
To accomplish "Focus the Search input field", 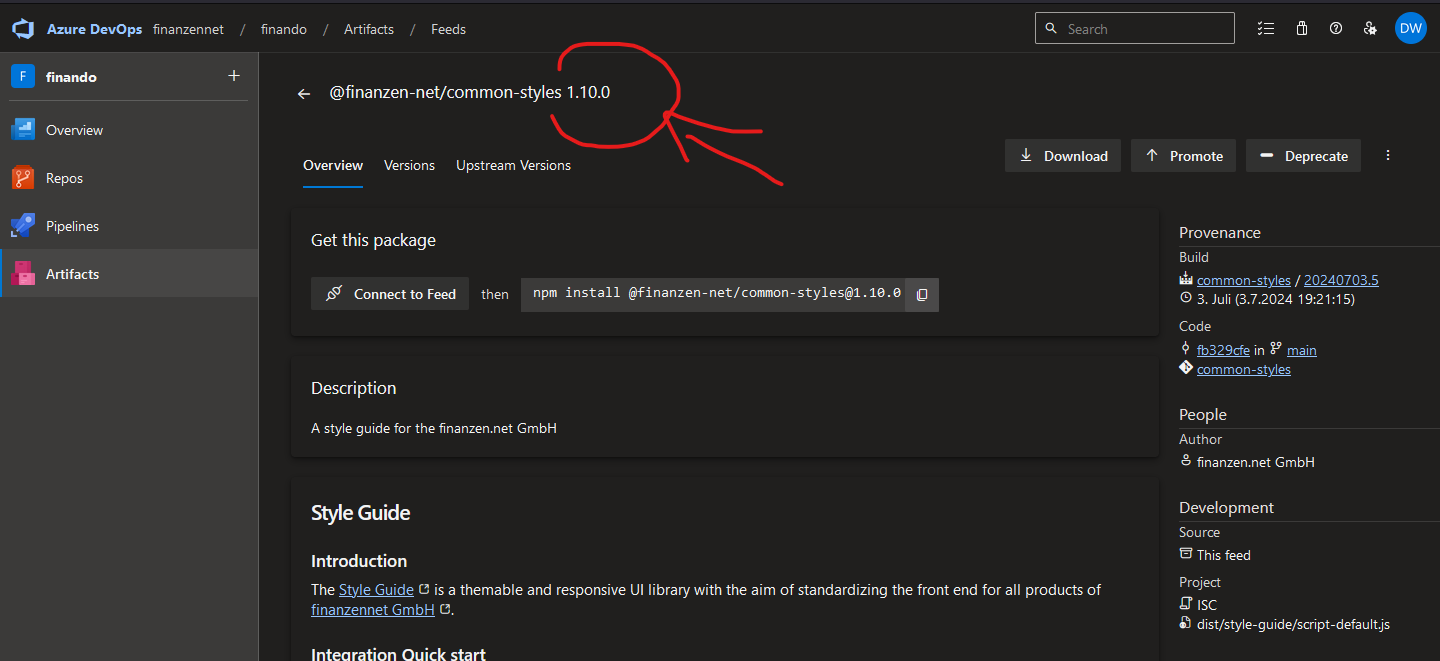I will [x=1135, y=29].
